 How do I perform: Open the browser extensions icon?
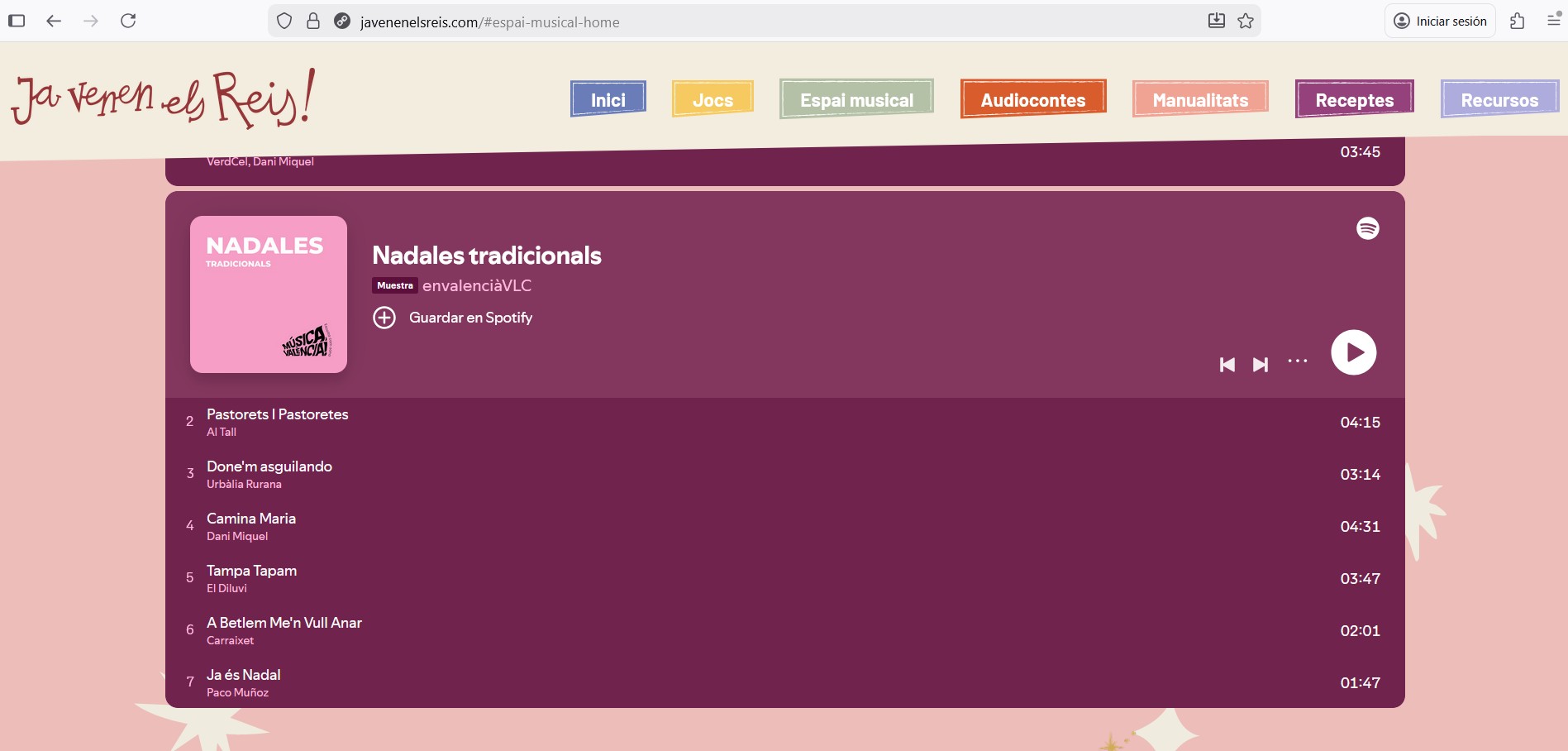click(1517, 22)
